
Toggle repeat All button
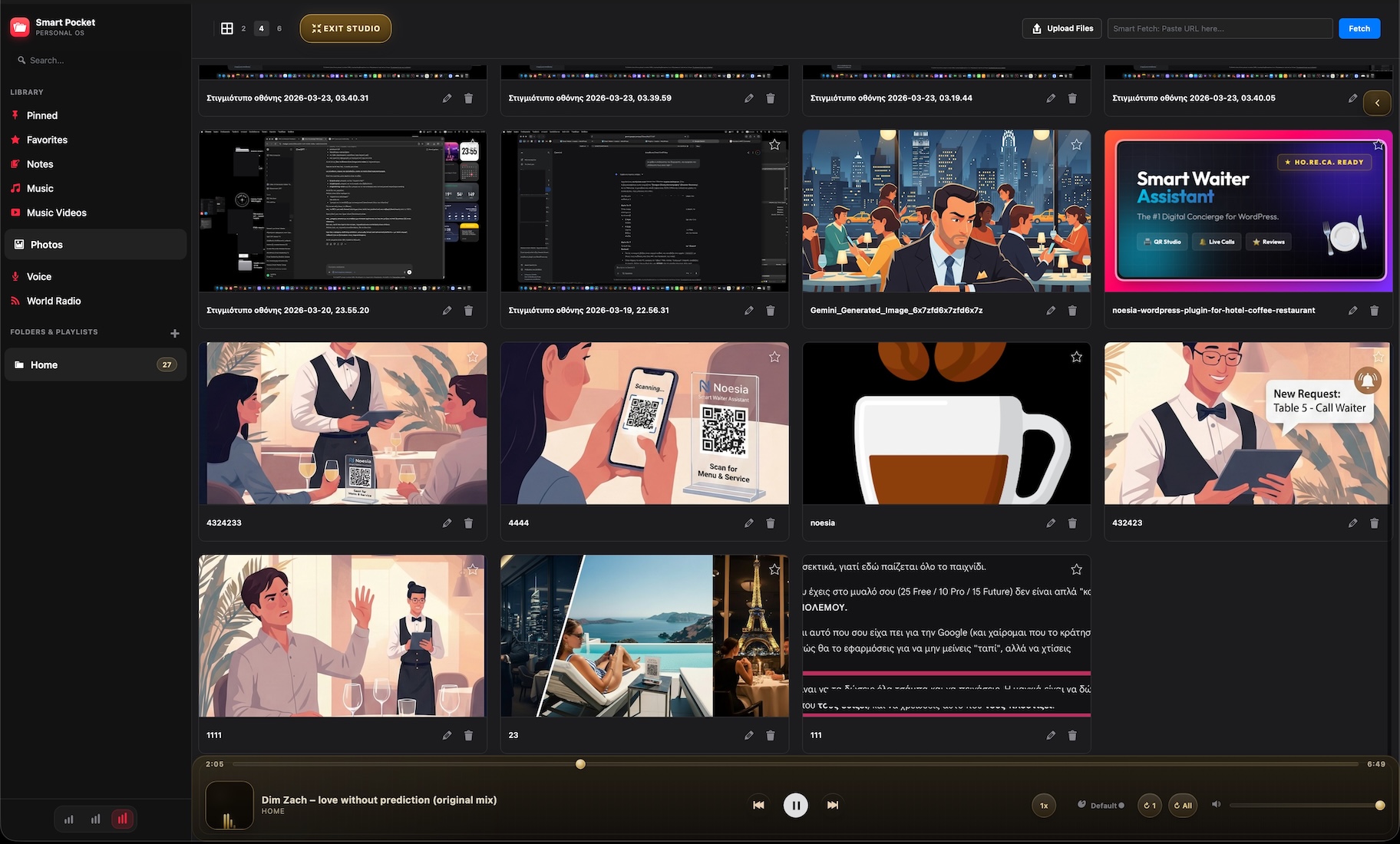1183,806
